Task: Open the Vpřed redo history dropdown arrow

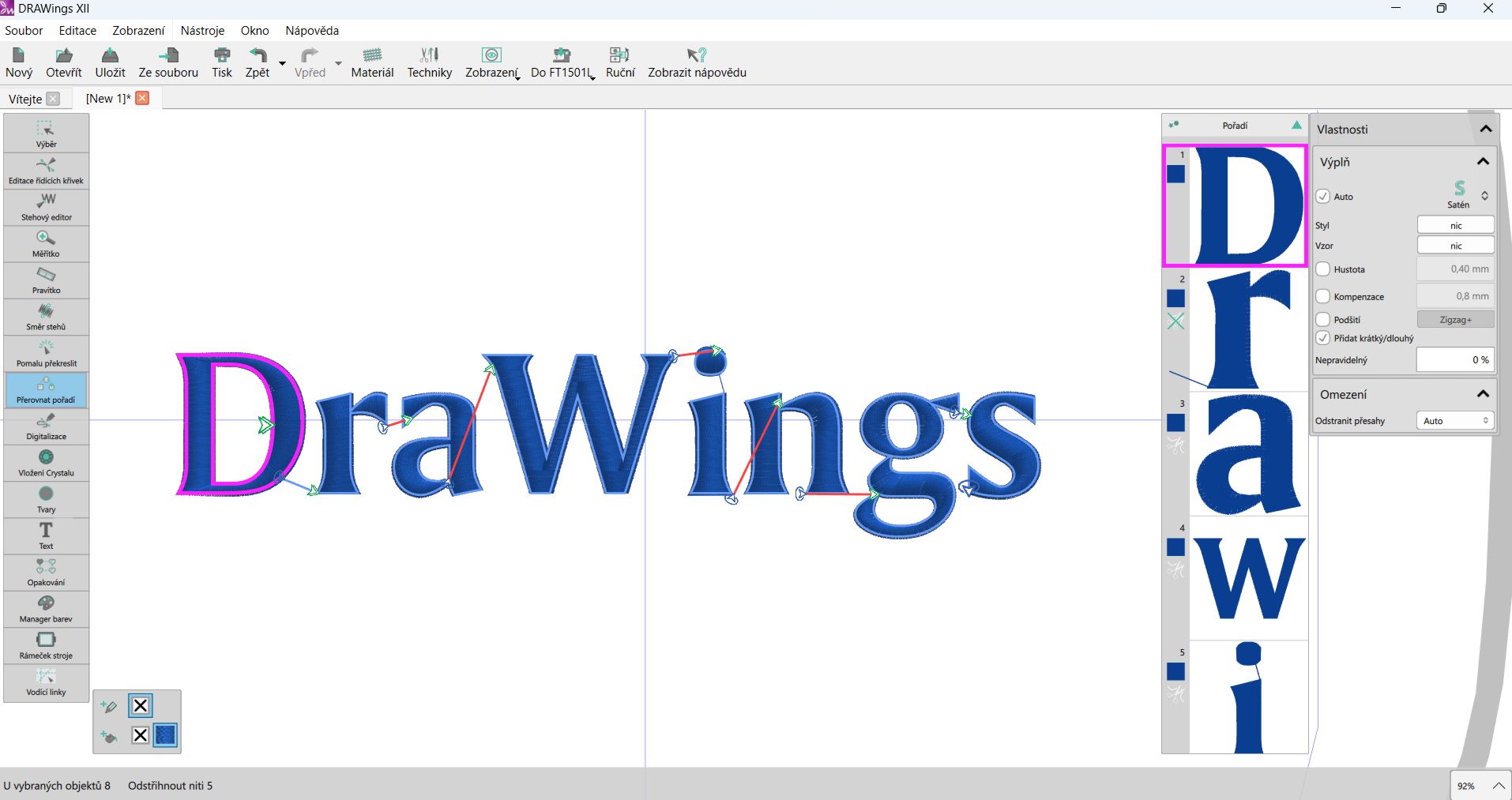Action: point(338,63)
